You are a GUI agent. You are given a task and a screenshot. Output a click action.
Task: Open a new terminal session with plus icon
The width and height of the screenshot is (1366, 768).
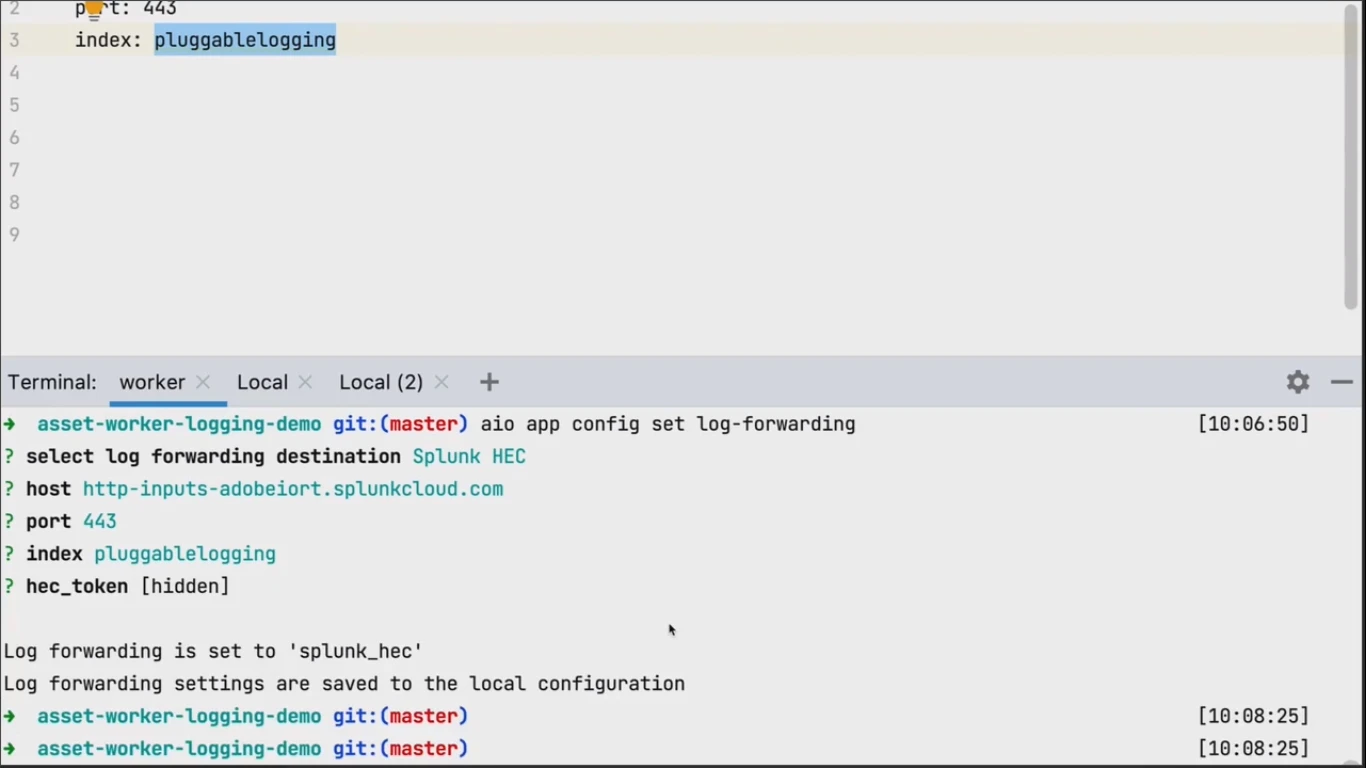click(488, 382)
